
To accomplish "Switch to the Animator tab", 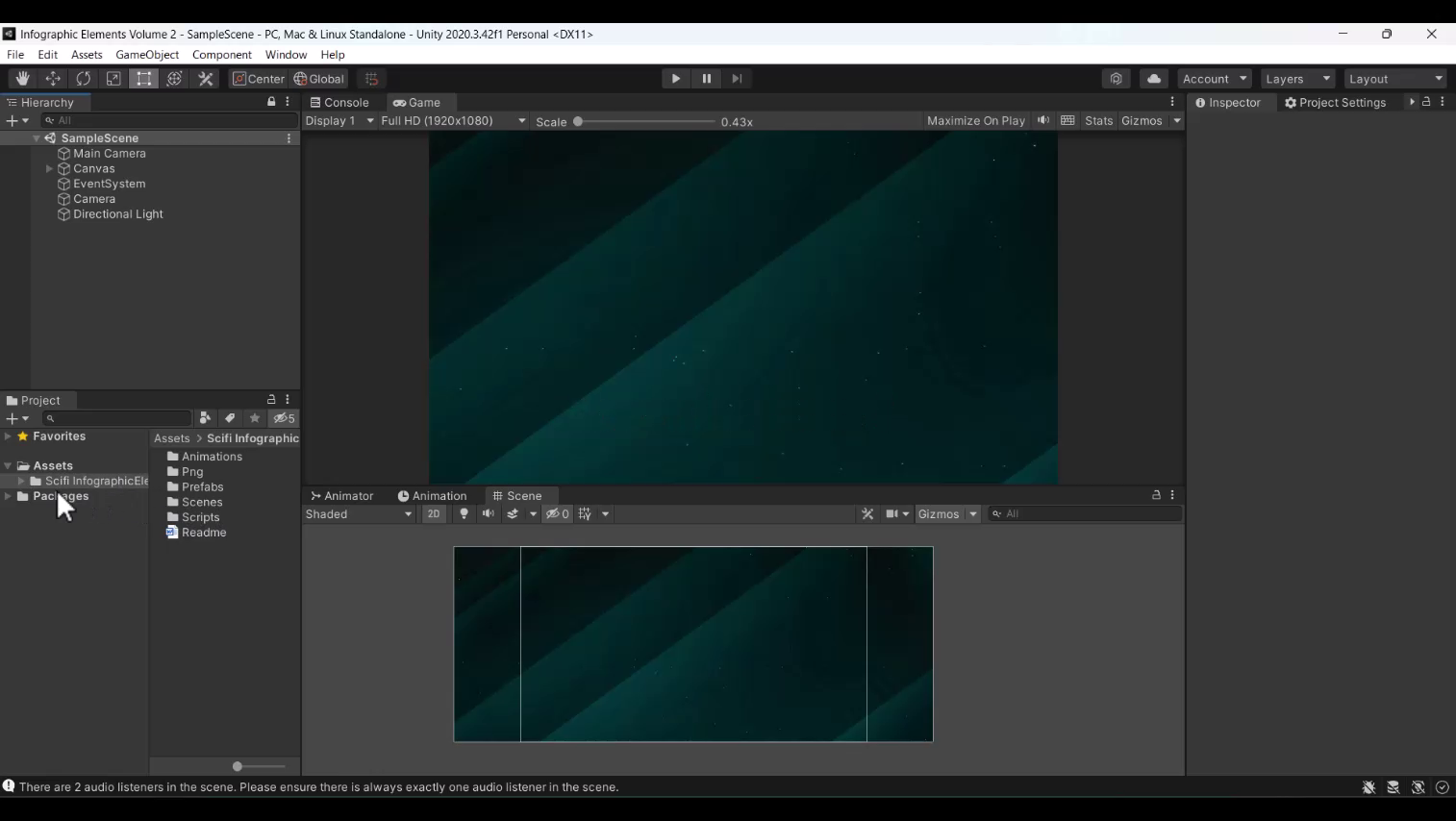I will tap(341, 496).
